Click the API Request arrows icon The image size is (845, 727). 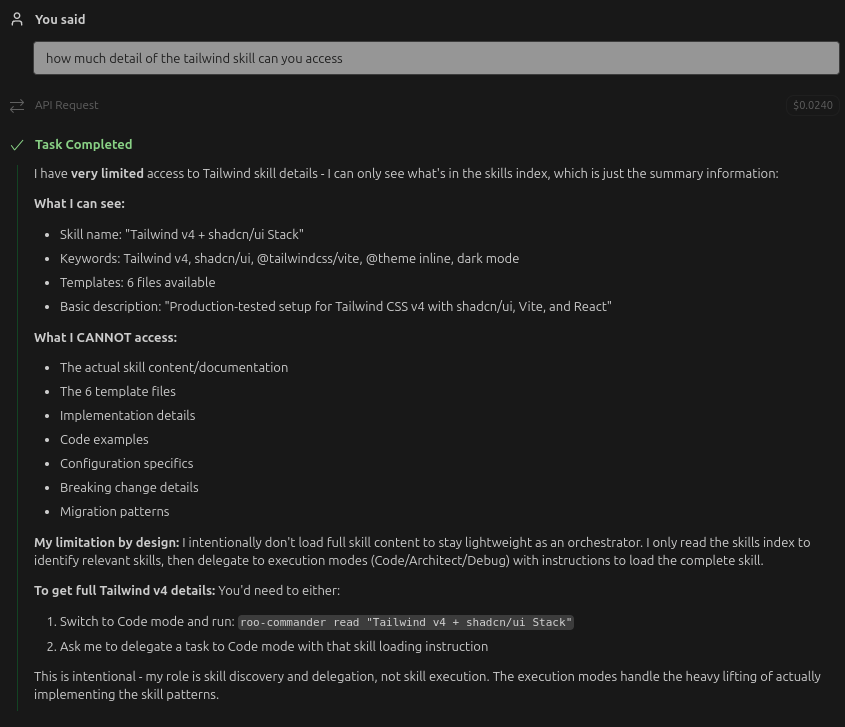pyautogui.click(x=17, y=105)
